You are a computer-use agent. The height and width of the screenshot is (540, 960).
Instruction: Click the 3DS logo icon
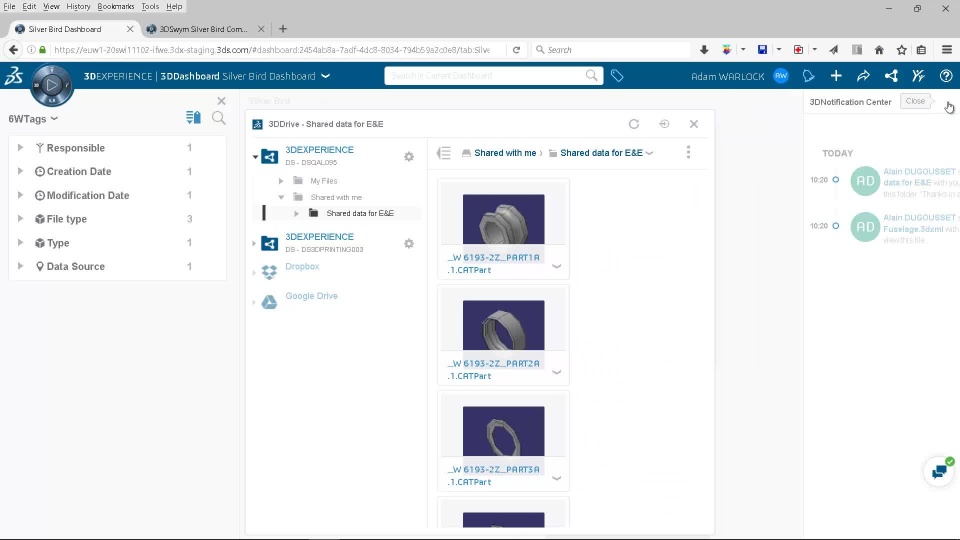click(13, 76)
